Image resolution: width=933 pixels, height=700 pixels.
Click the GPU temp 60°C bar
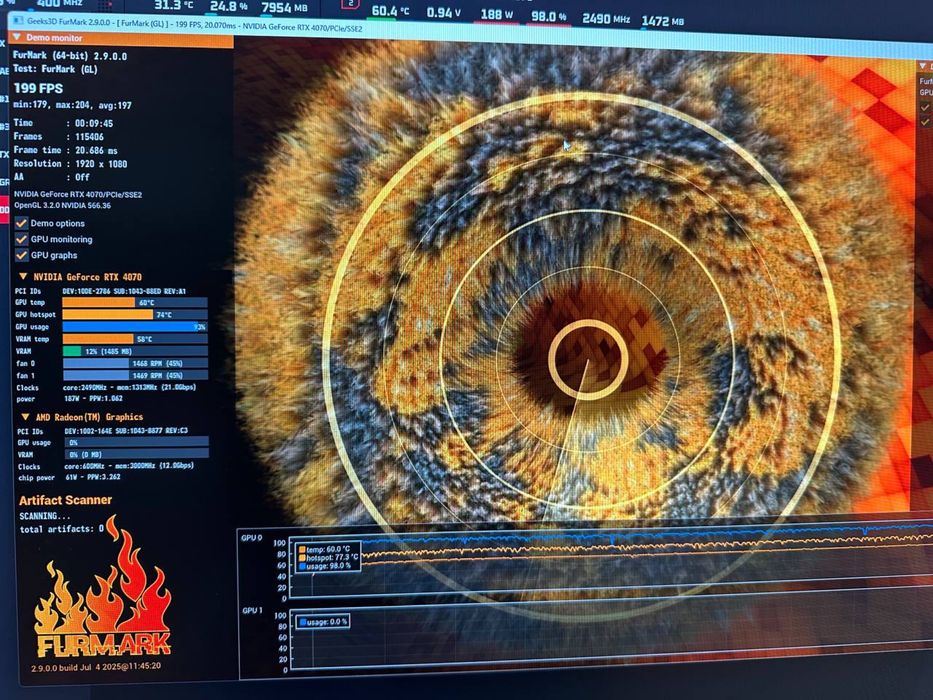coord(134,302)
